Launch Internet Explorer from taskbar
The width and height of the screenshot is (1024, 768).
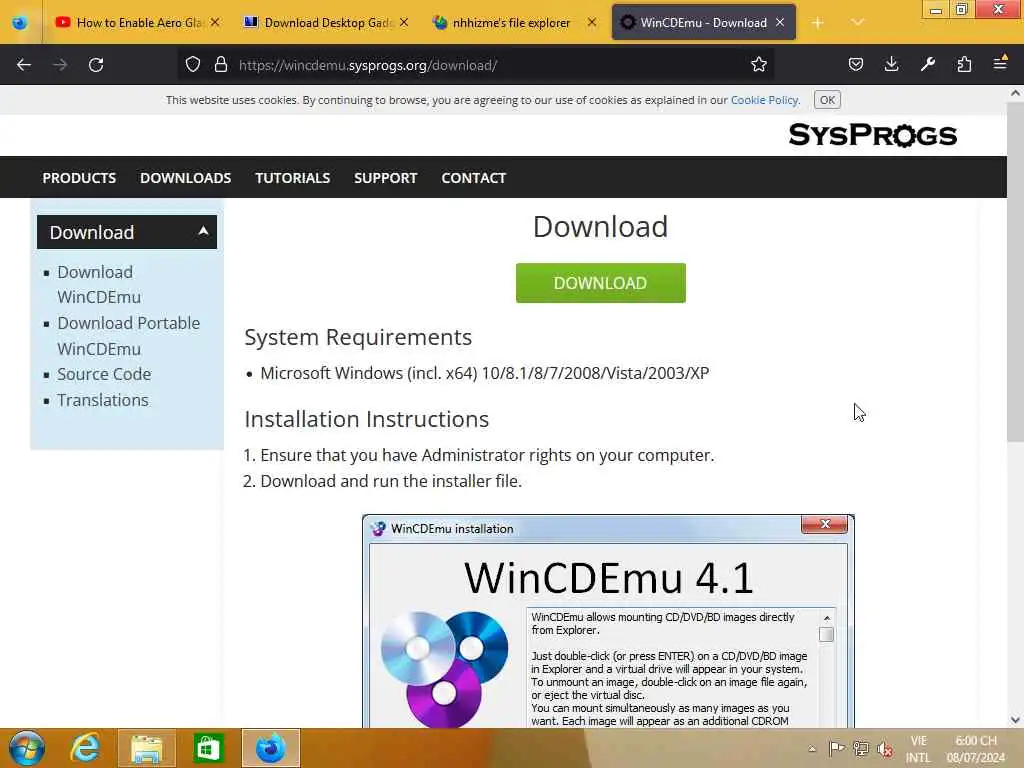click(x=86, y=748)
